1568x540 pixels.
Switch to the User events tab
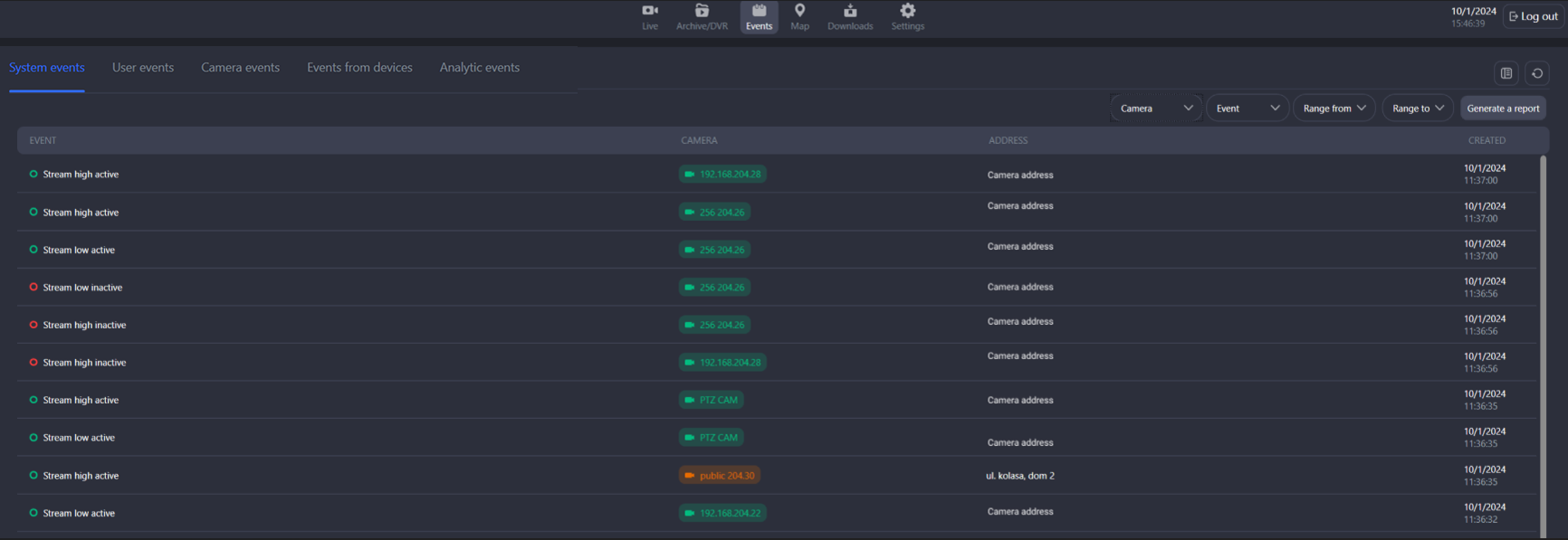click(143, 68)
